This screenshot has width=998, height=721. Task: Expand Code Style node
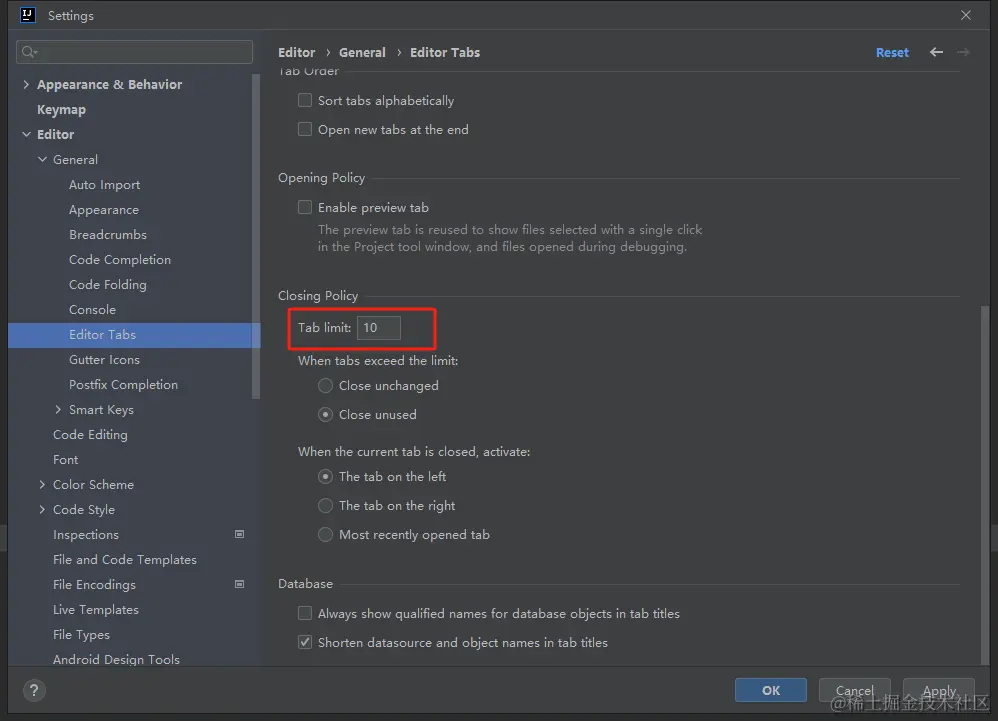[42, 509]
